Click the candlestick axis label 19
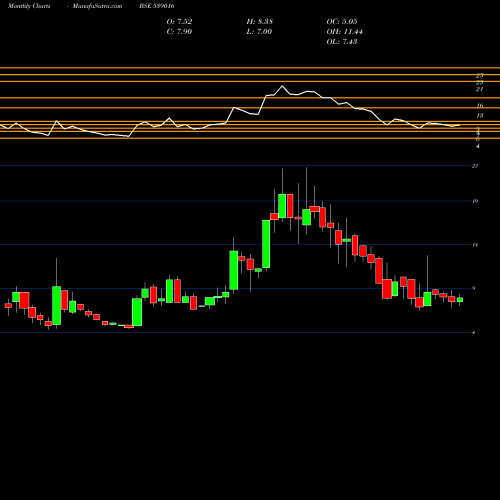The height and width of the screenshot is (500, 500). pos(475,201)
